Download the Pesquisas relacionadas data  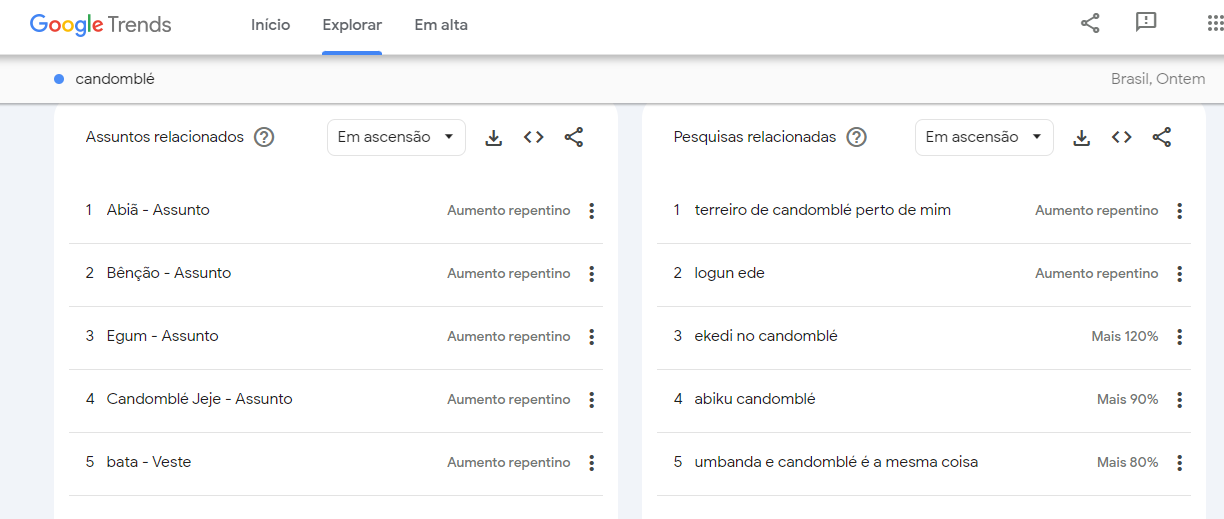point(1081,138)
